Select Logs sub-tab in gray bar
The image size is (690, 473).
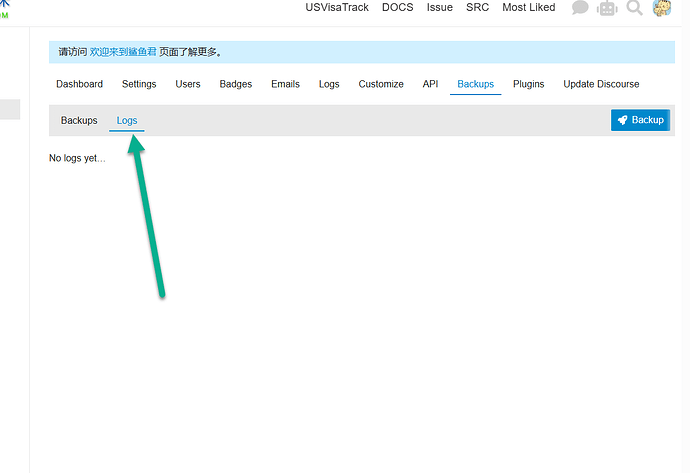[127, 121]
